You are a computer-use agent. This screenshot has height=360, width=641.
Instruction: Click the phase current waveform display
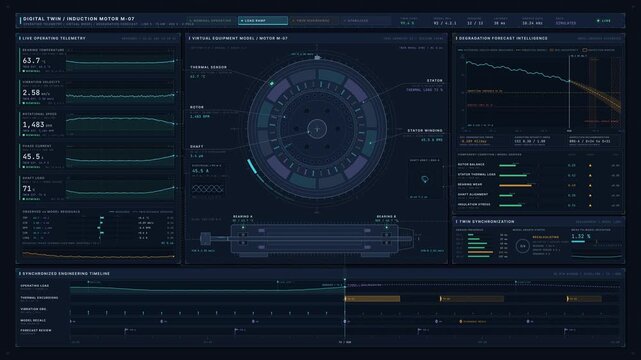[x=208, y=188]
